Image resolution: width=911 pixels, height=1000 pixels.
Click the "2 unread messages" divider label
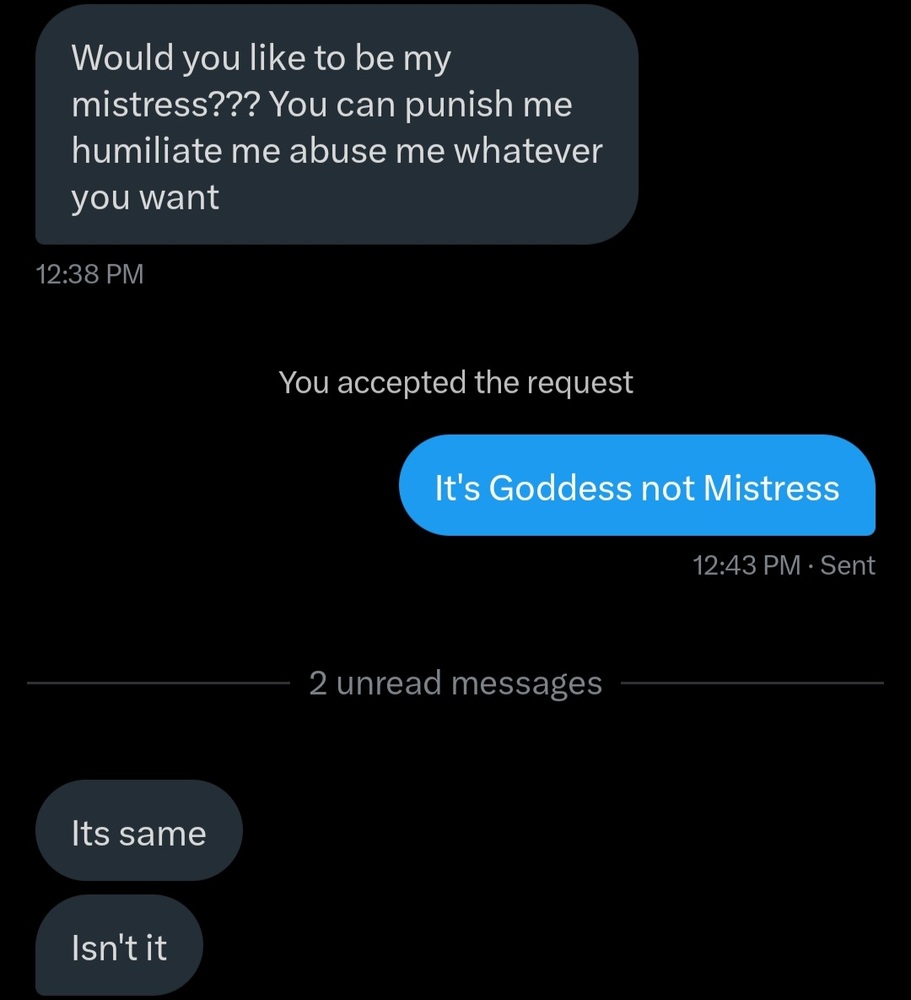(455, 683)
